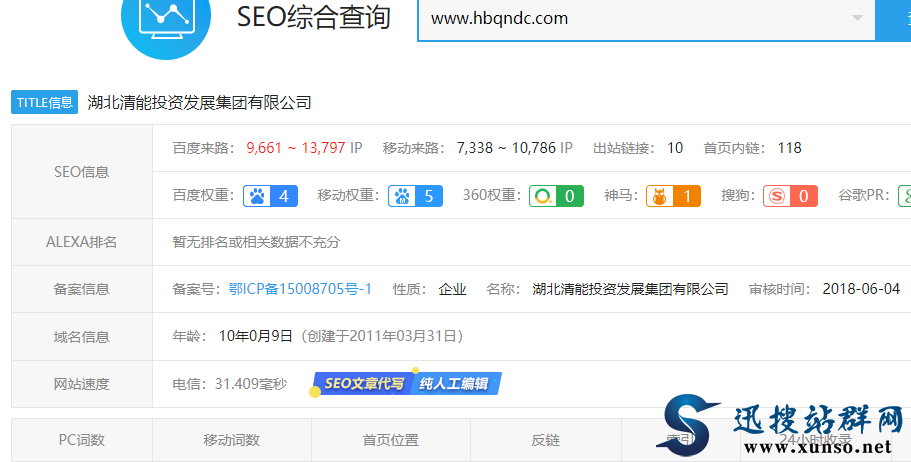
Task: Click the site title 湖北清能投资发展集团有限公司 heading
Action: tap(199, 103)
